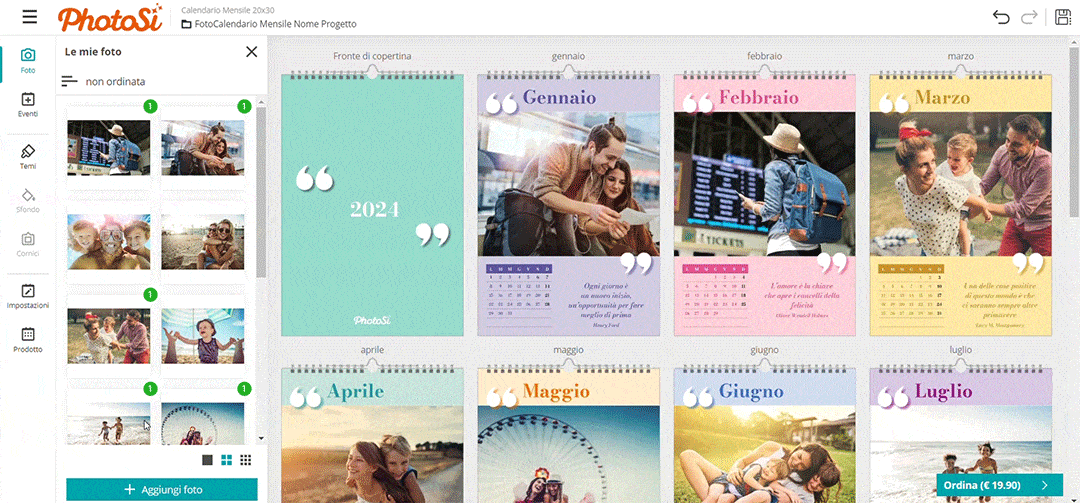This screenshot has width=1080, height=503.
Task: Open the Foto sidebar tab
Action: [28, 61]
